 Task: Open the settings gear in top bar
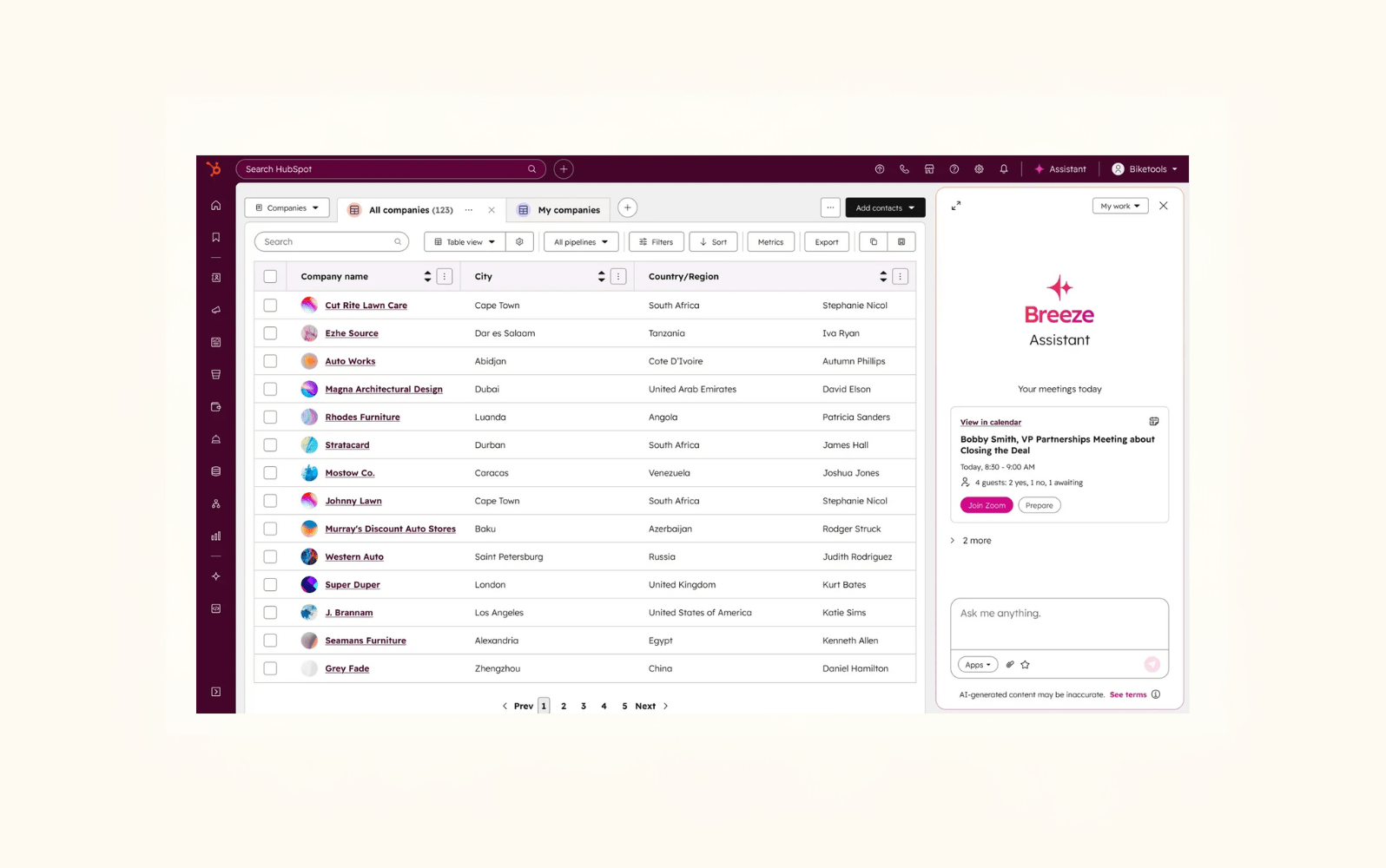point(979,169)
